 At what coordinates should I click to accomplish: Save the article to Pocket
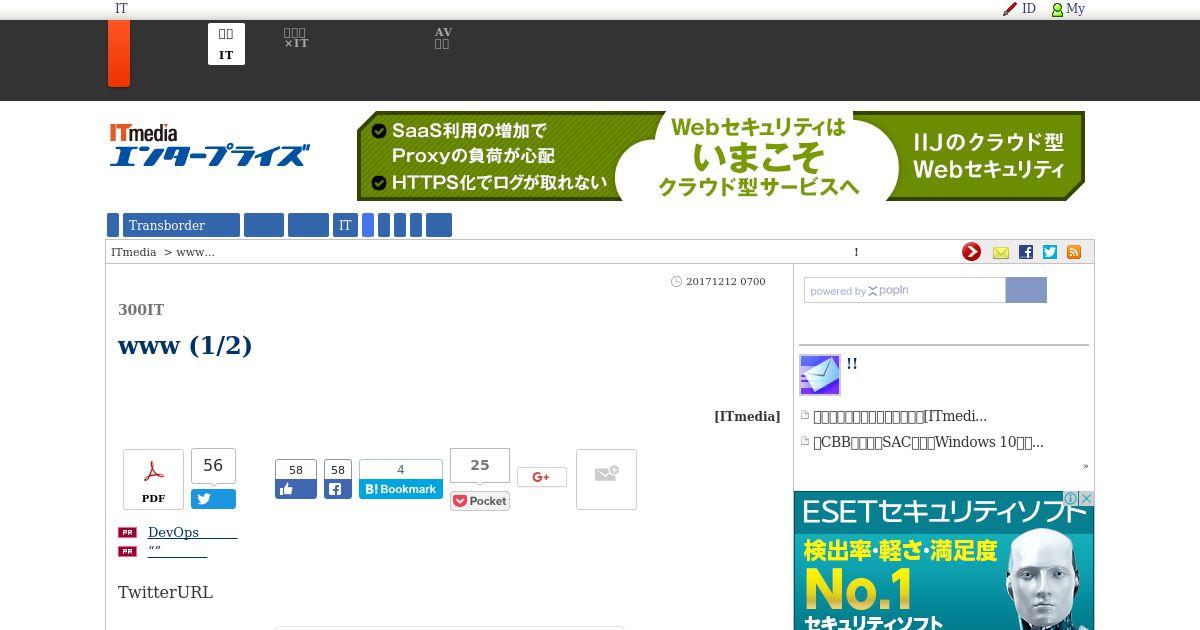pyautogui.click(x=480, y=501)
